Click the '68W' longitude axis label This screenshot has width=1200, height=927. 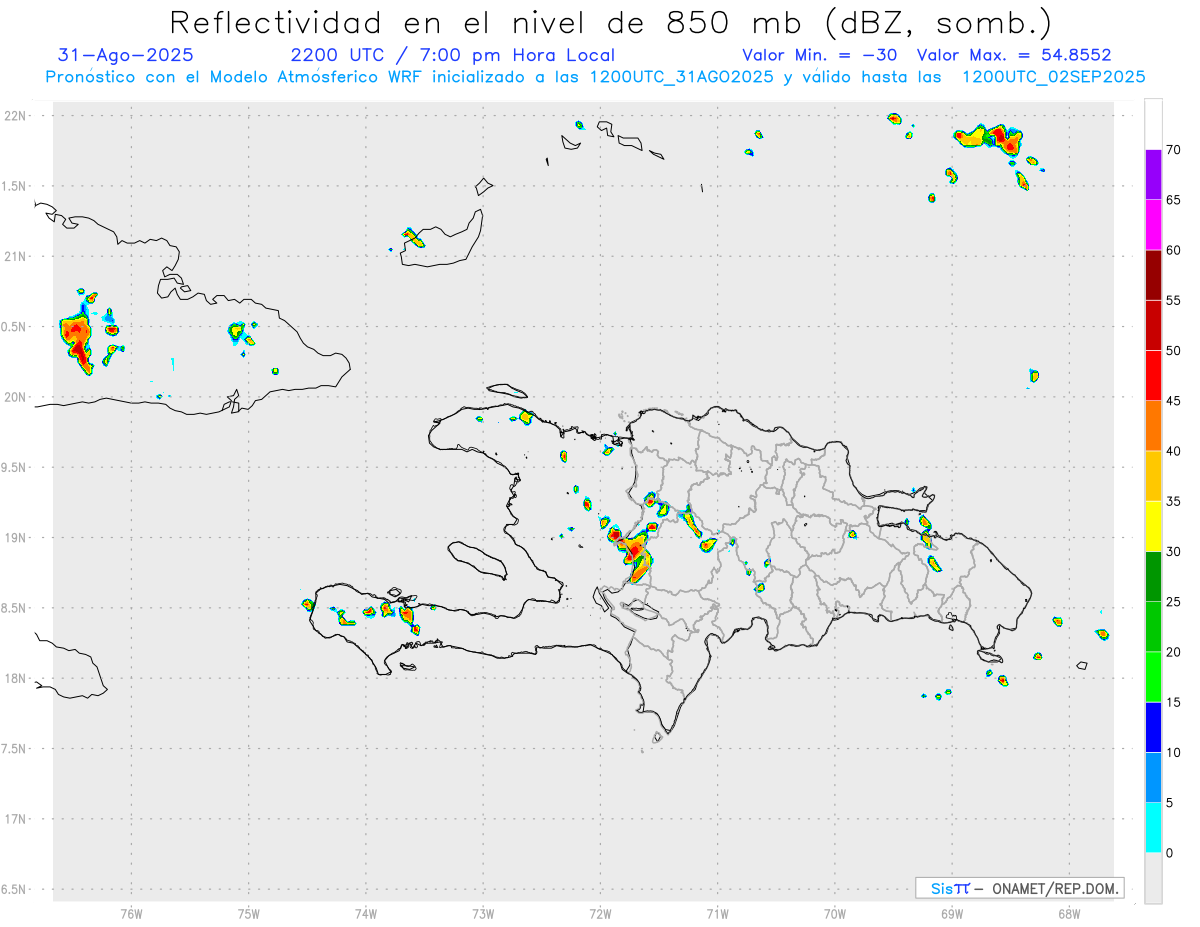(x=1069, y=913)
